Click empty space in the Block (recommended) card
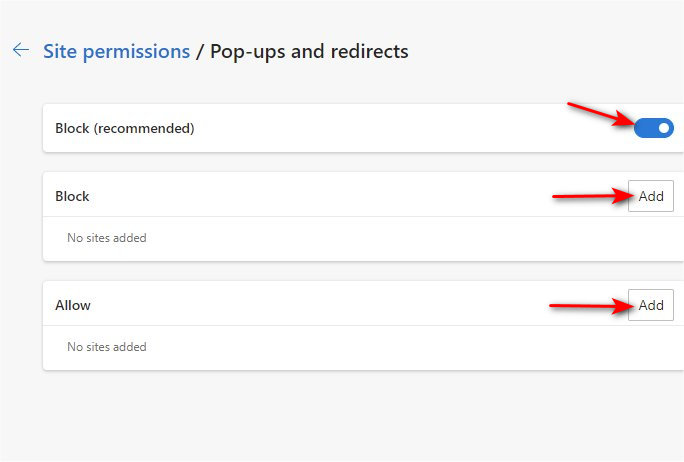 tap(400, 128)
